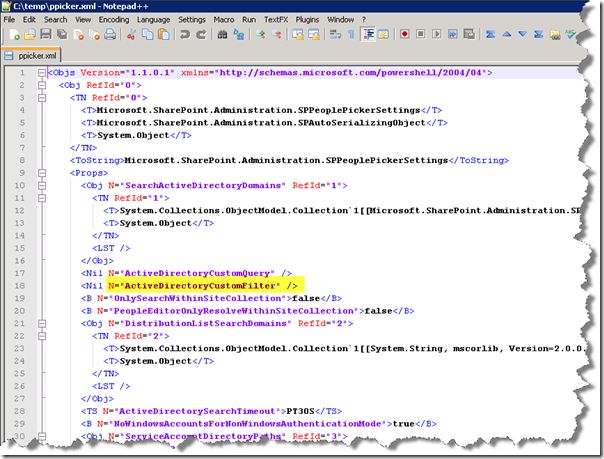Collapse TN RefId 2 fold on line 22
The height and width of the screenshot is (459, 604).
42,336
